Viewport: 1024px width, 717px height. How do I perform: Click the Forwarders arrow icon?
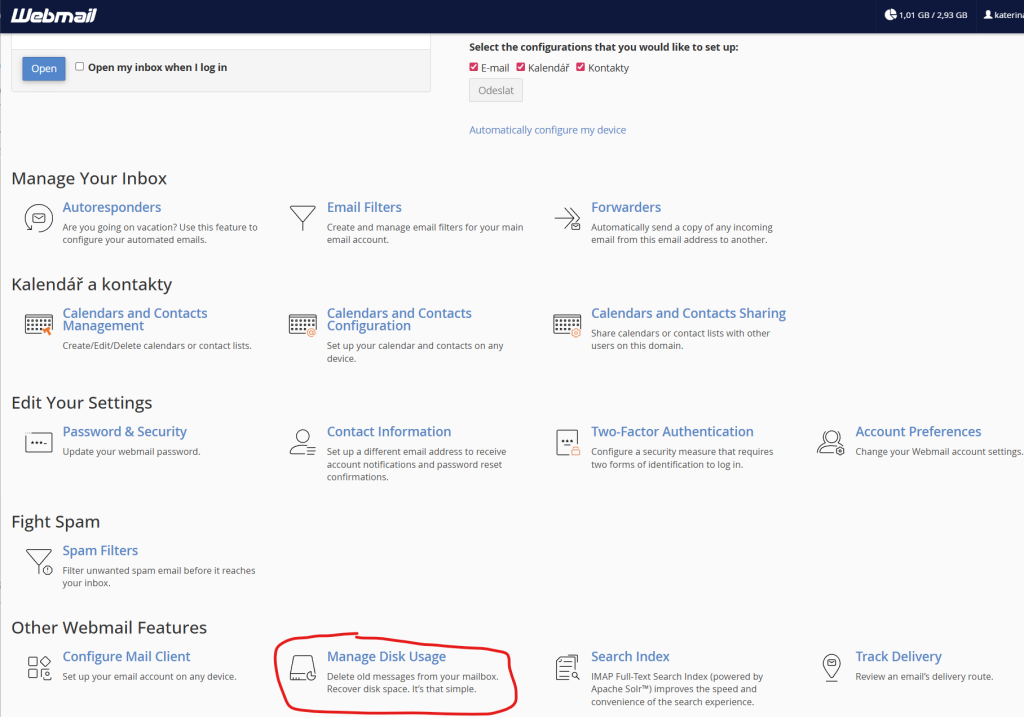pyautogui.click(x=567, y=218)
